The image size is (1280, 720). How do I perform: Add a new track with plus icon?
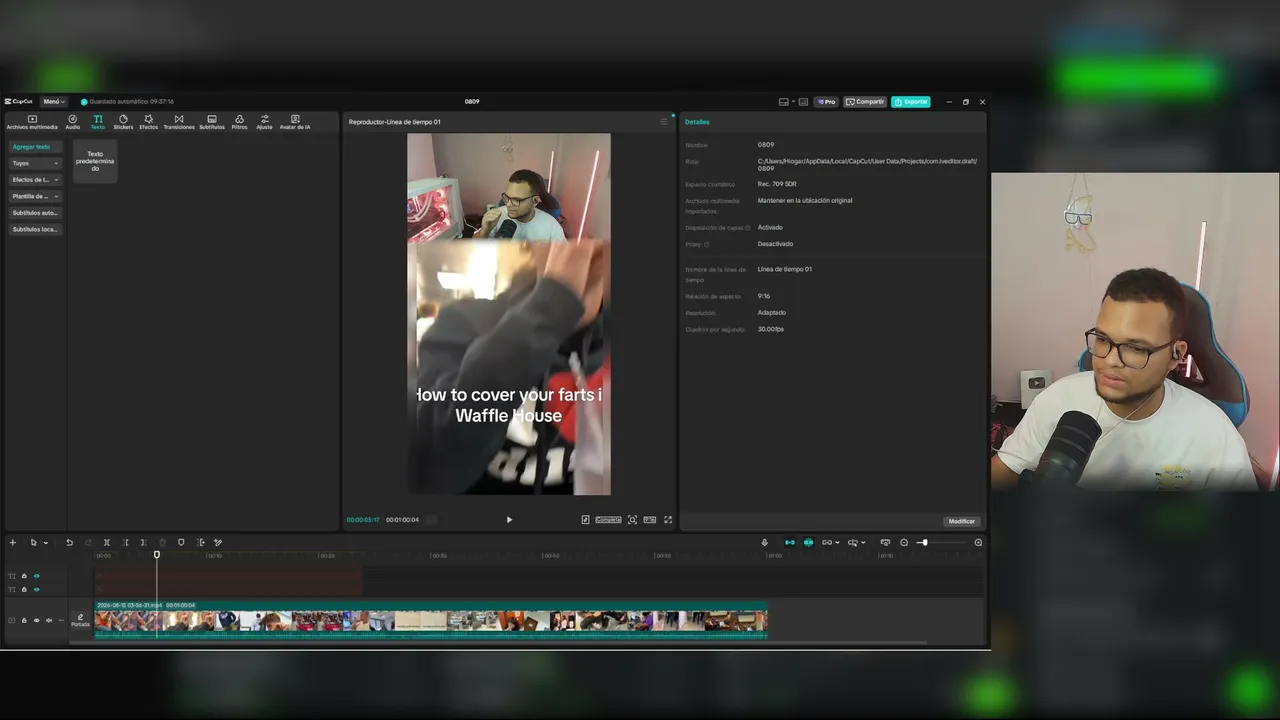pyautogui.click(x=13, y=543)
